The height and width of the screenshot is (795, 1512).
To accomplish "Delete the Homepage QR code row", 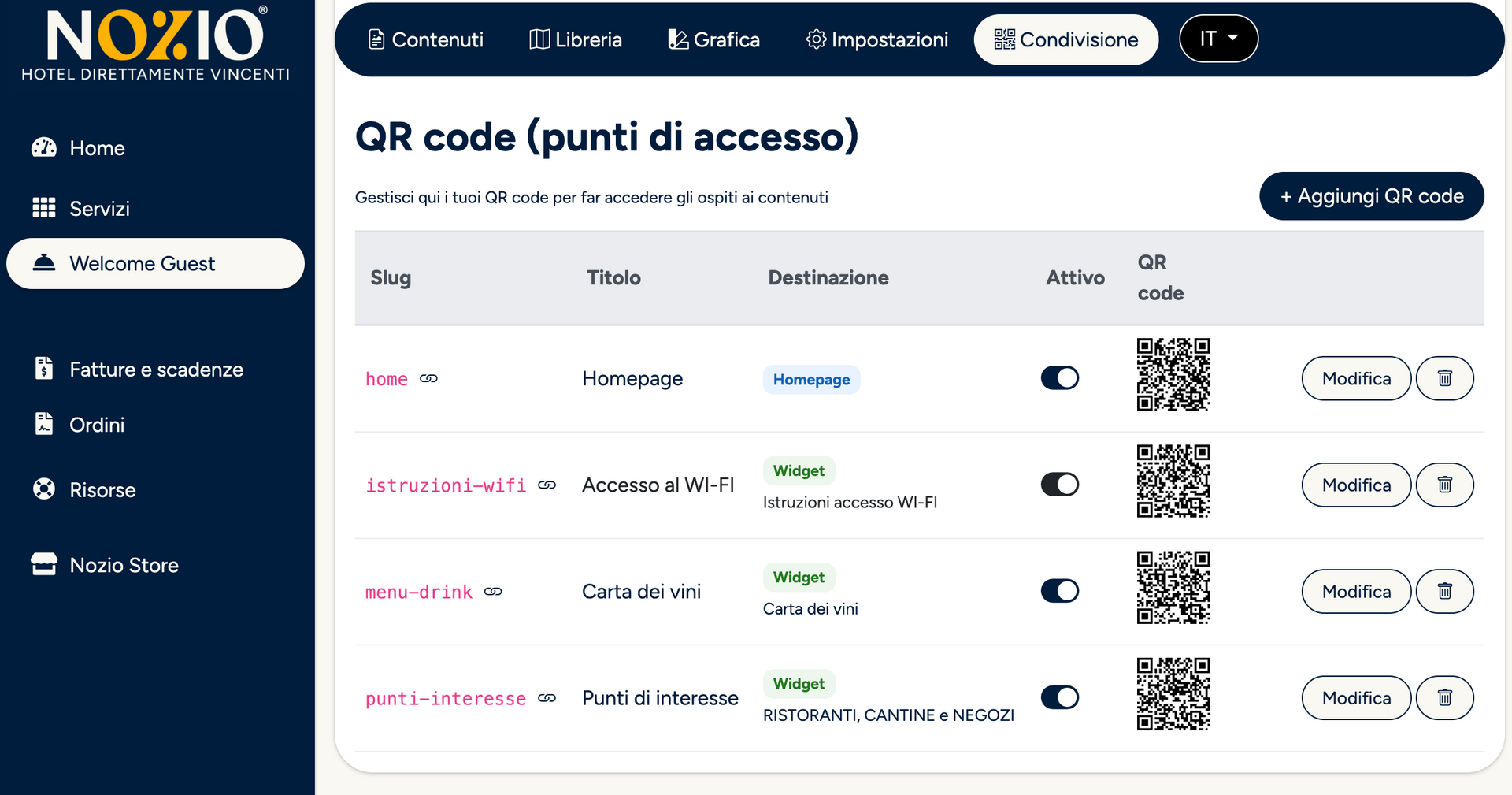I will [x=1444, y=378].
